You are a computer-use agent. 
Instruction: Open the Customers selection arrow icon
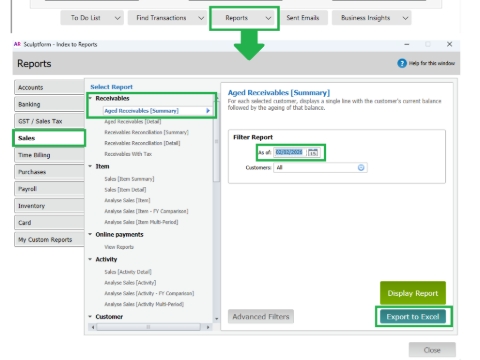click(361, 167)
